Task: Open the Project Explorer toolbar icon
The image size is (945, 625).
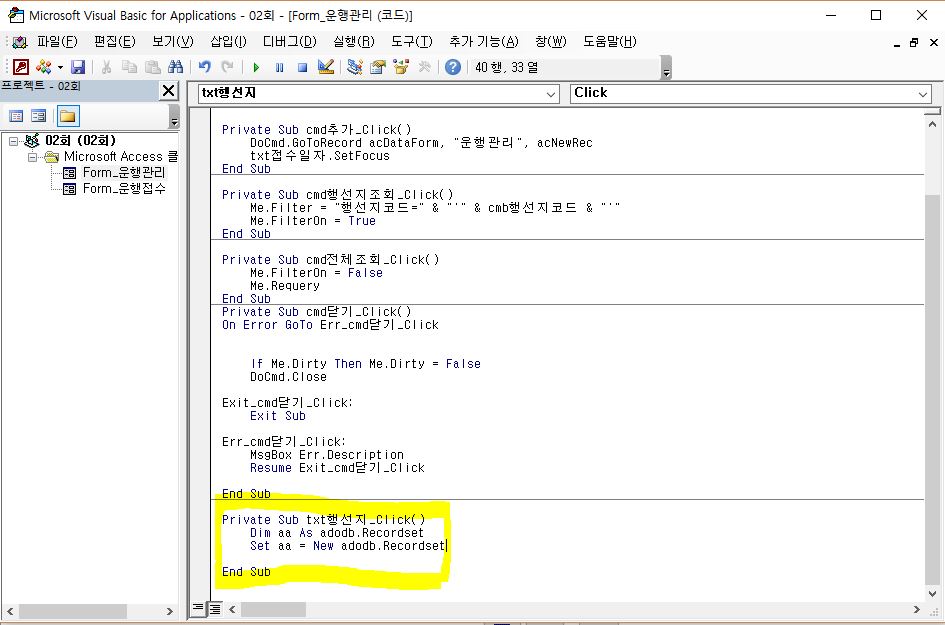Action: point(355,67)
